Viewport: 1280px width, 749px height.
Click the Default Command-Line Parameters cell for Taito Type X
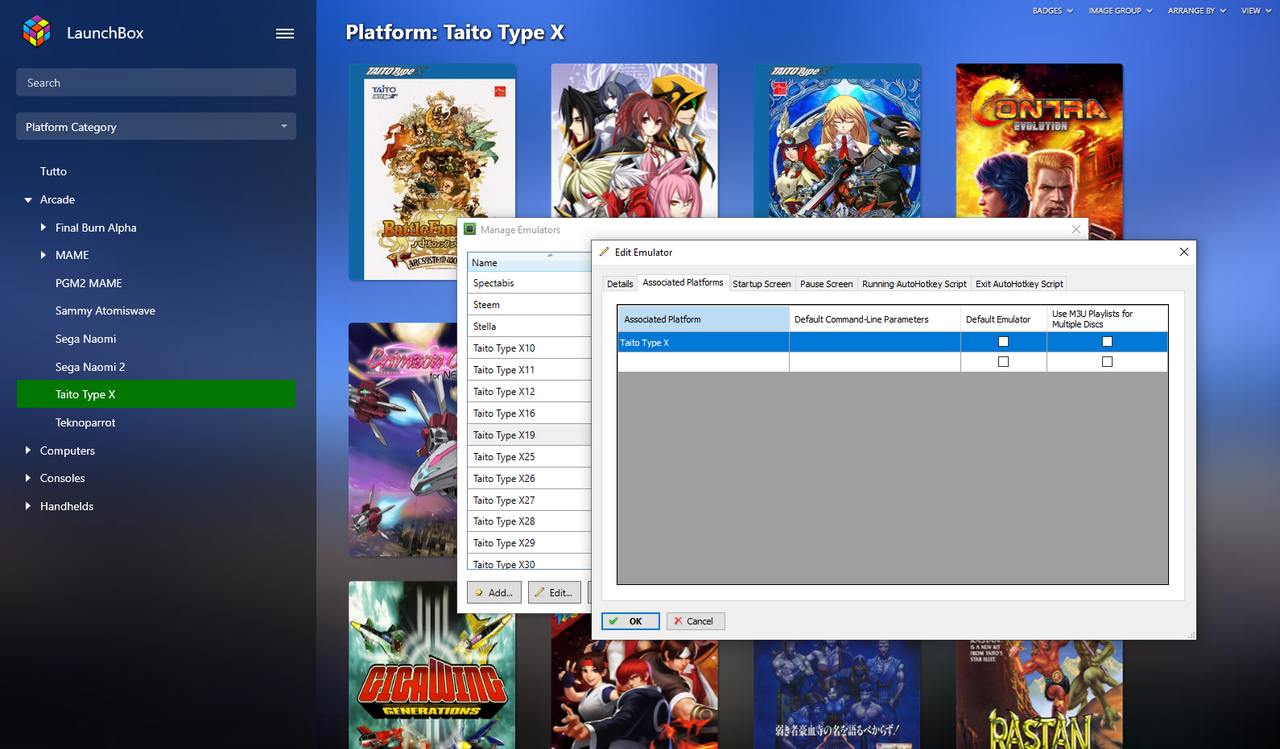click(x=875, y=342)
